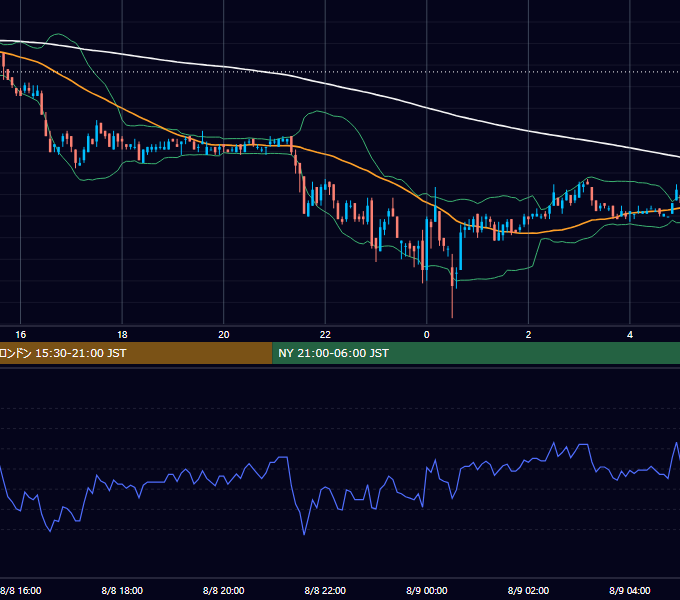Click the 16 hour label on price chart axis
The height and width of the screenshot is (600, 680).
click(20, 335)
